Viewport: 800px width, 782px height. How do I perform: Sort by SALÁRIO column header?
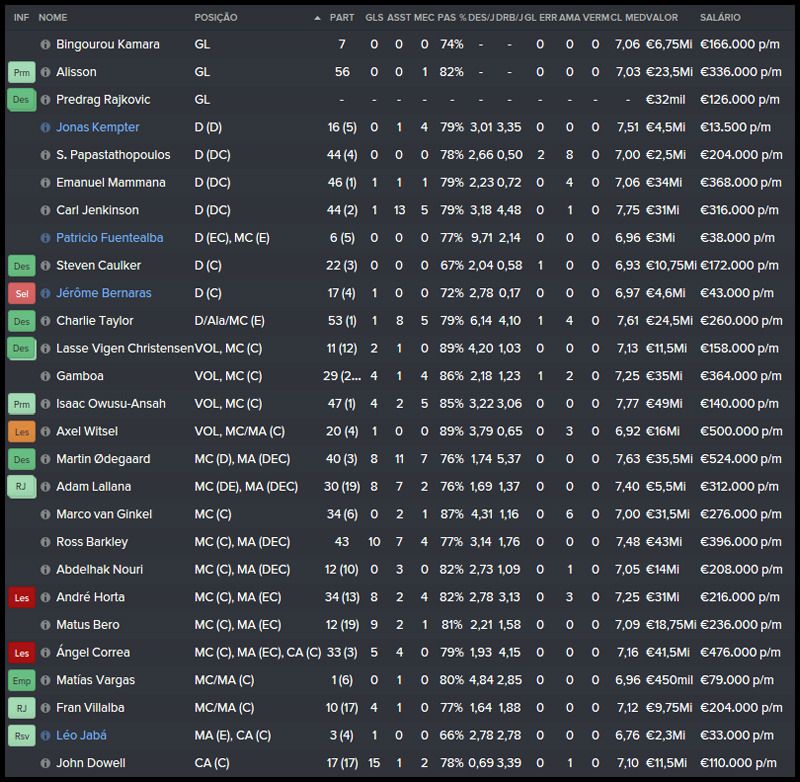(719, 18)
